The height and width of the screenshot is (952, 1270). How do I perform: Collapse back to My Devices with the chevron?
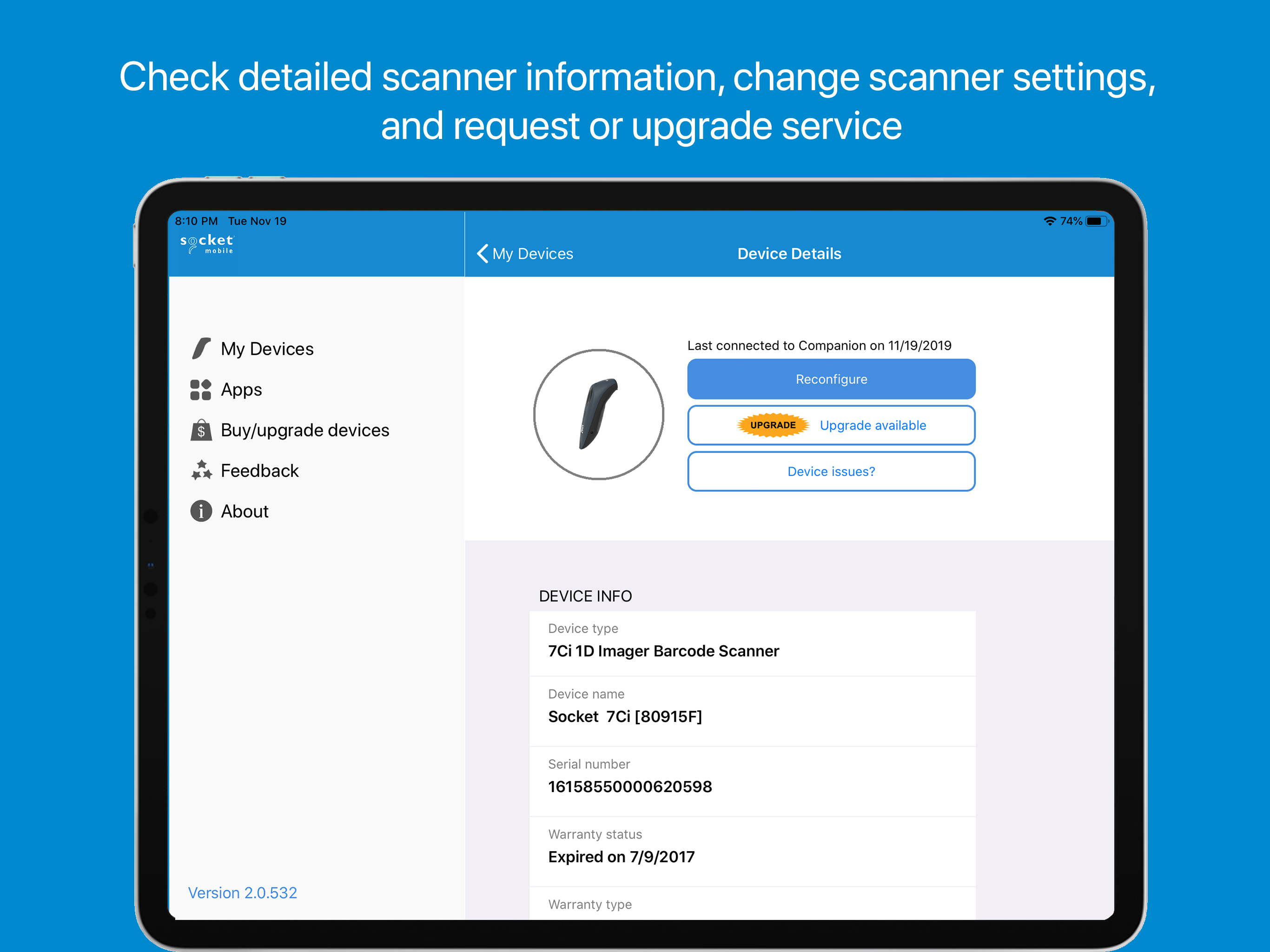pyautogui.click(x=483, y=253)
